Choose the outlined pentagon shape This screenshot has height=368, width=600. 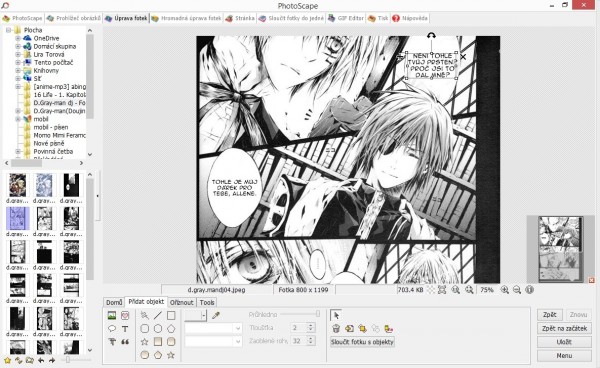(171, 329)
